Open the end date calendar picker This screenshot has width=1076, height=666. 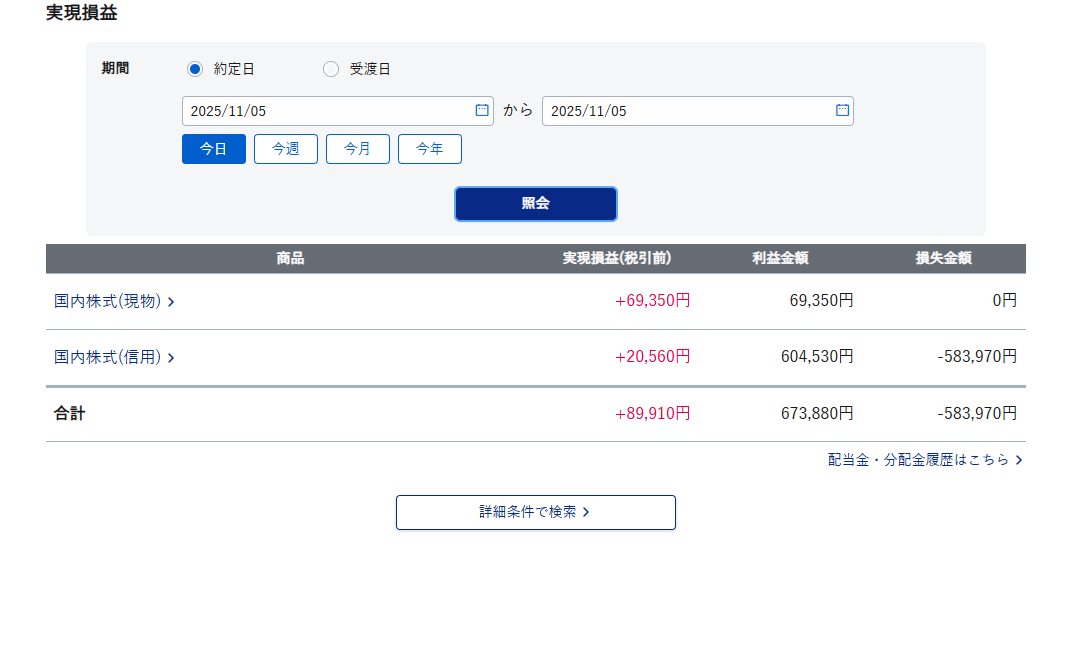point(842,110)
